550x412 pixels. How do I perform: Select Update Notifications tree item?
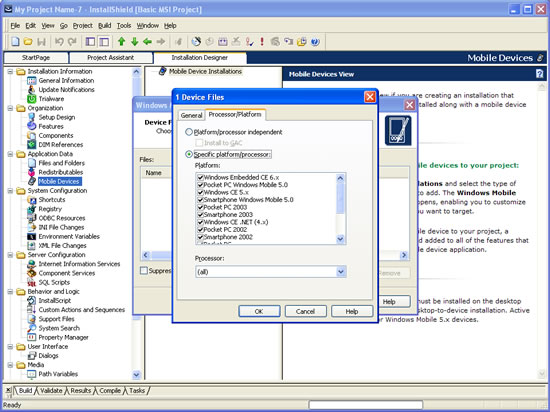(x=66, y=89)
